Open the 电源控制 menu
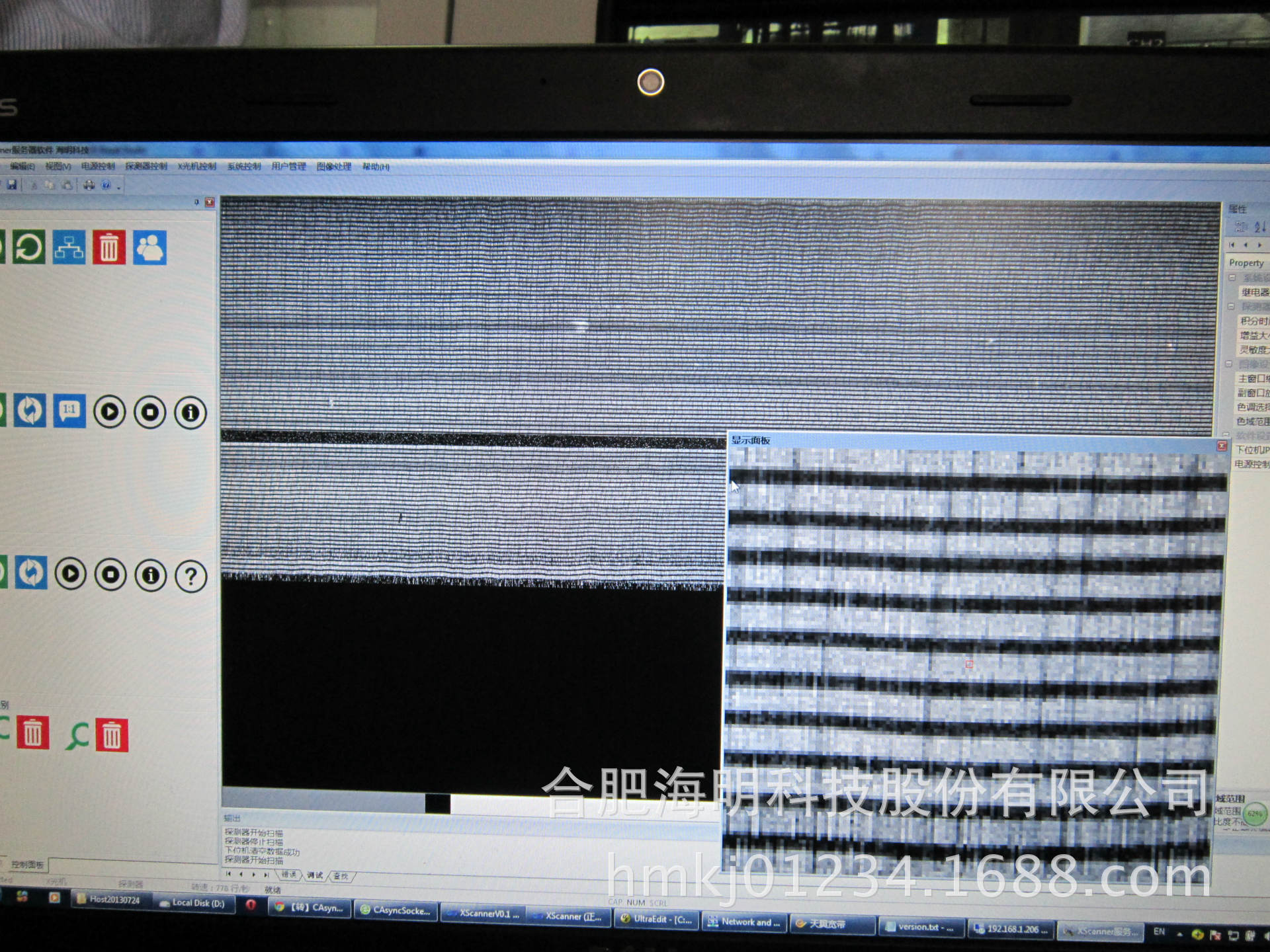The height and width of the screenshot is (952, 1270). point(98,166)
